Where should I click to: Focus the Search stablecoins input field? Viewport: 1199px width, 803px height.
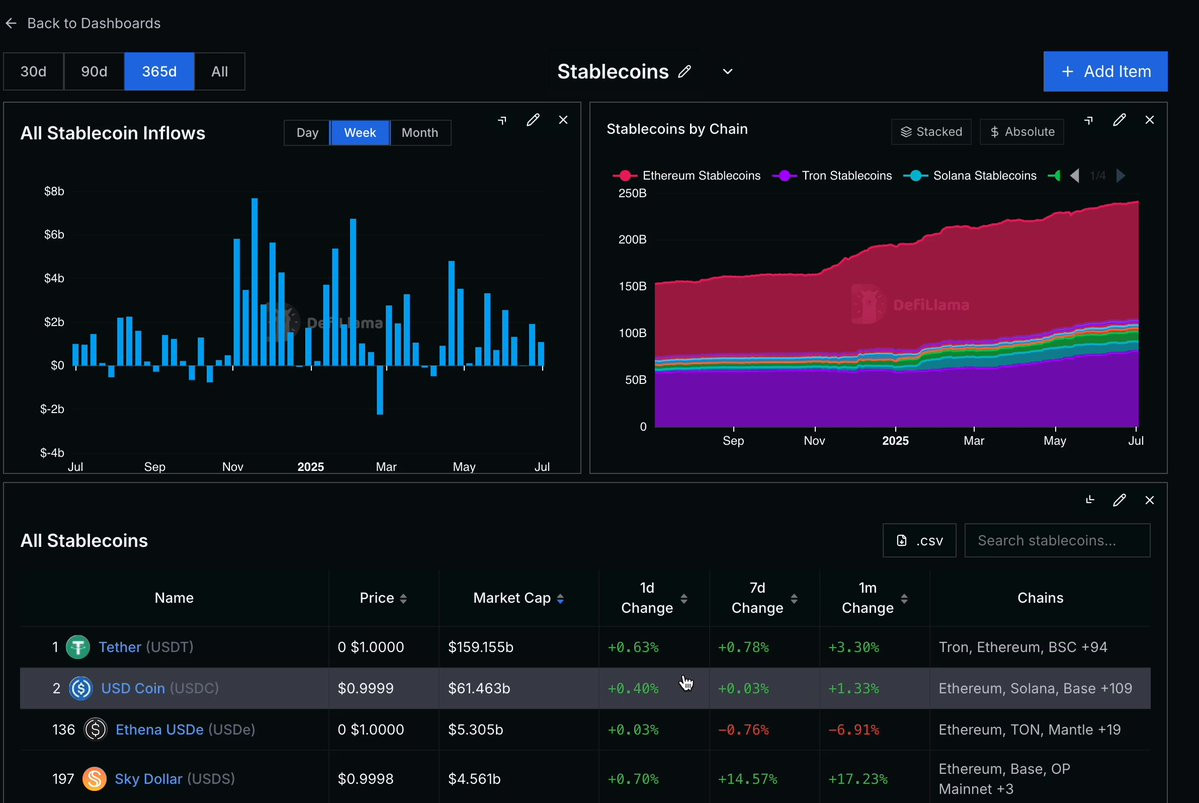[1057, 541]
